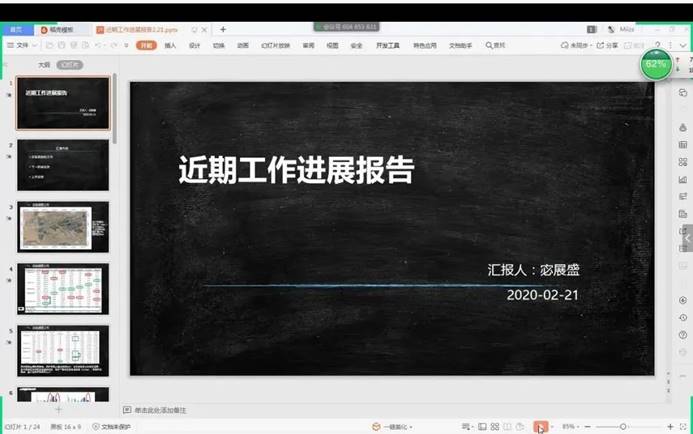Start slideshow with orange play button
693x434 pixels.
pos(539,427)
